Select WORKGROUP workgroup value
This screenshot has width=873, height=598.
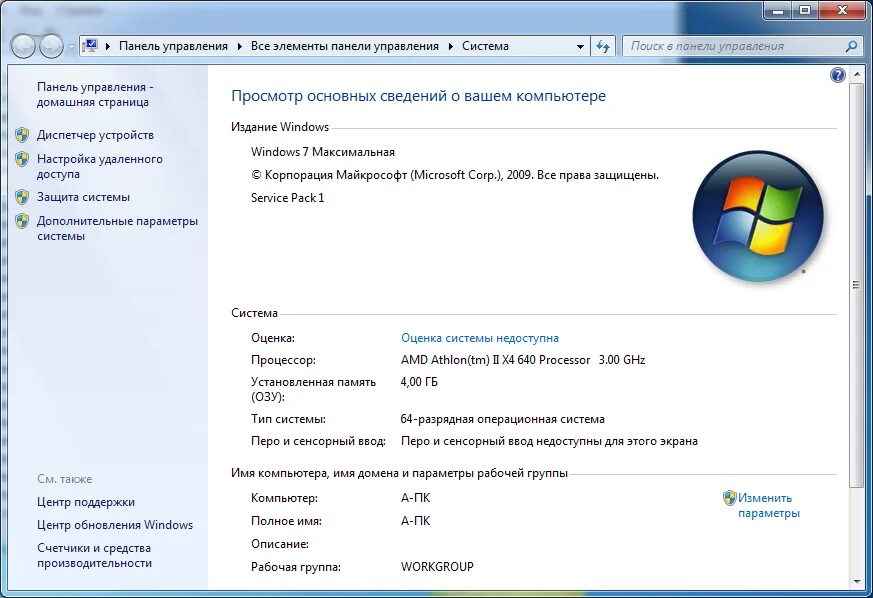[437, 566]
